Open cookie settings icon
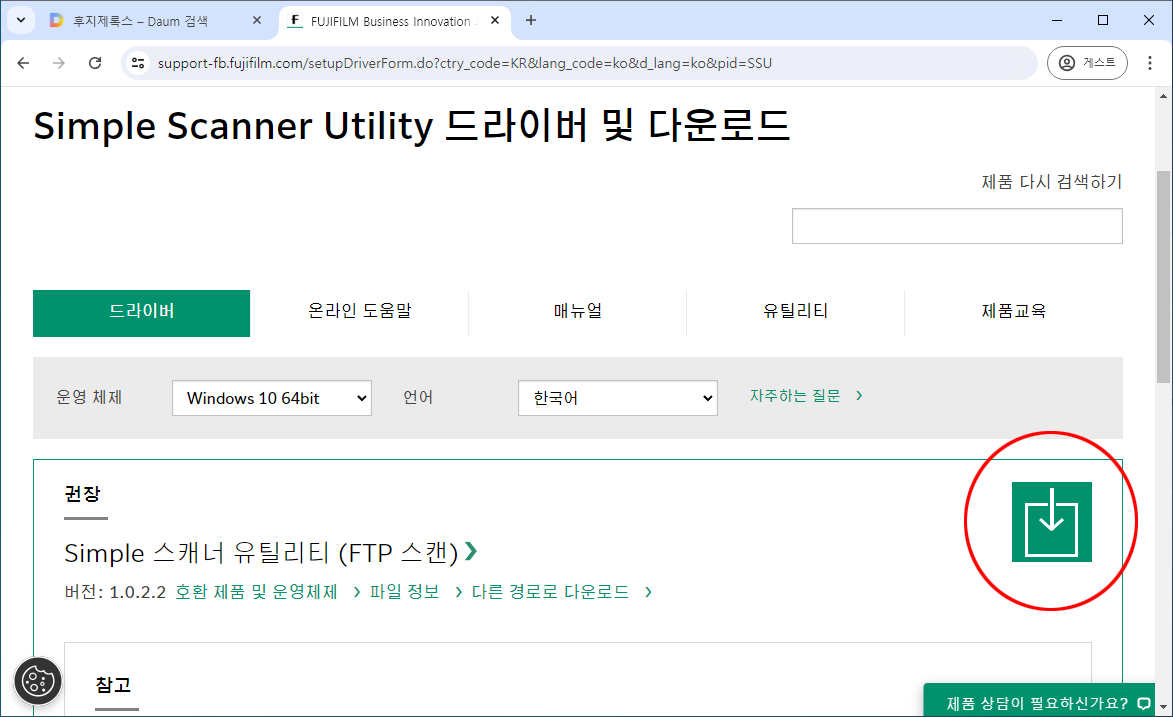 (38, 681)
